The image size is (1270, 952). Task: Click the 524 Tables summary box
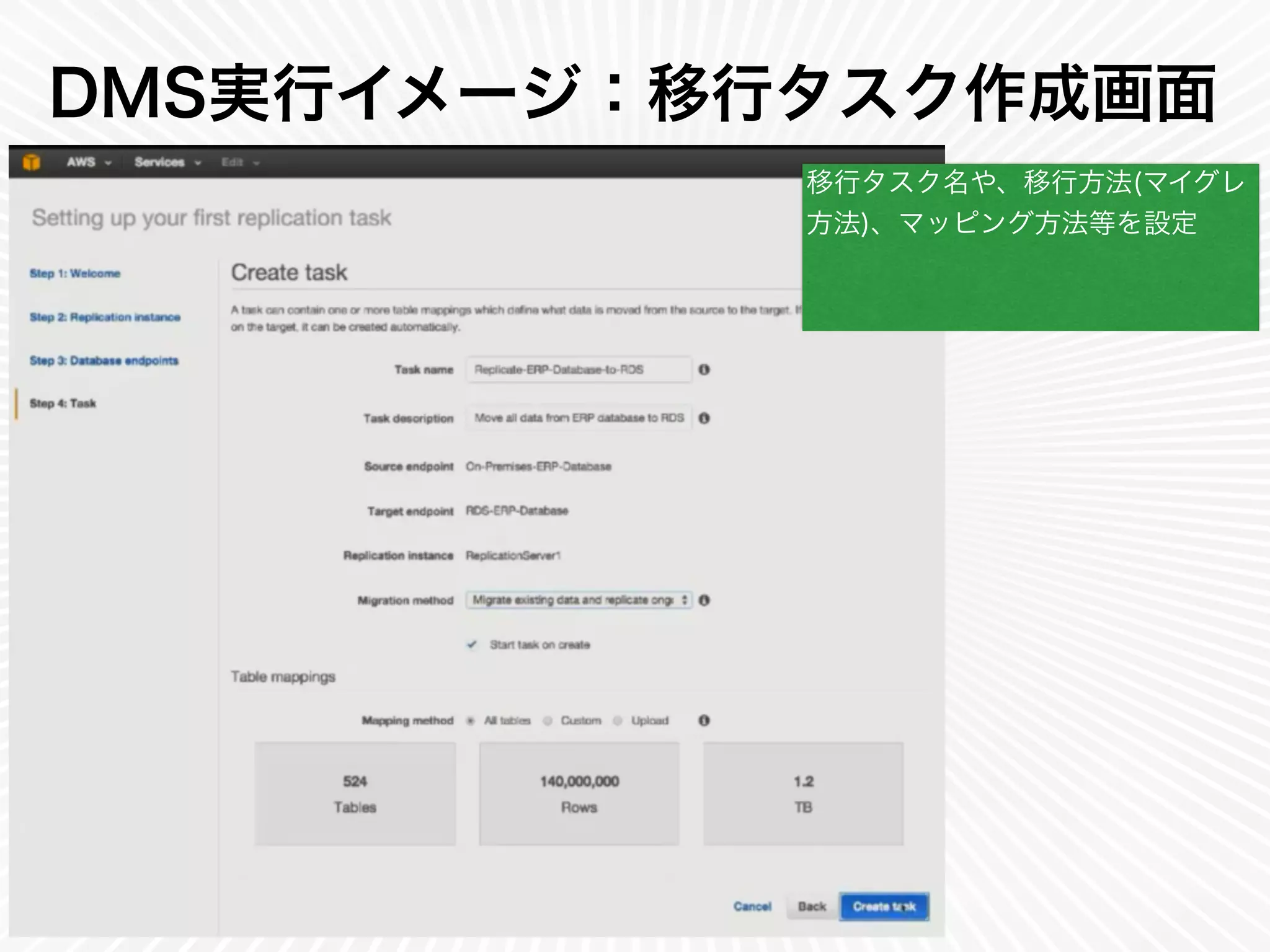click(355, 794)
